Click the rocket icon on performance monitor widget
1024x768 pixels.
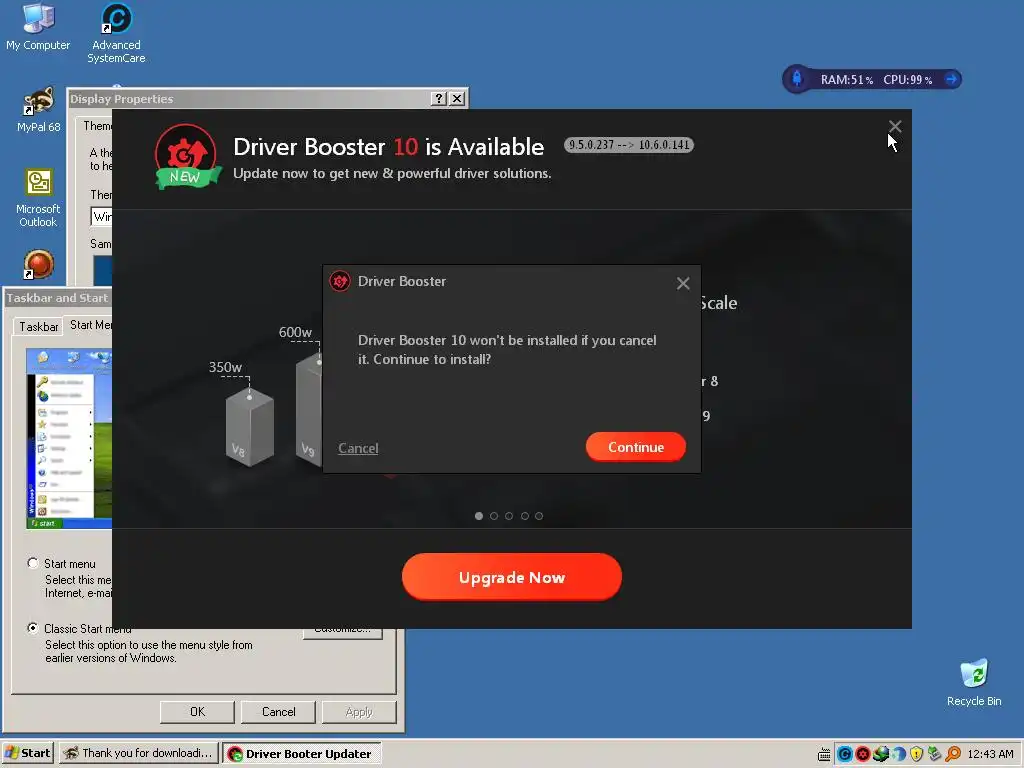point(797,79)
